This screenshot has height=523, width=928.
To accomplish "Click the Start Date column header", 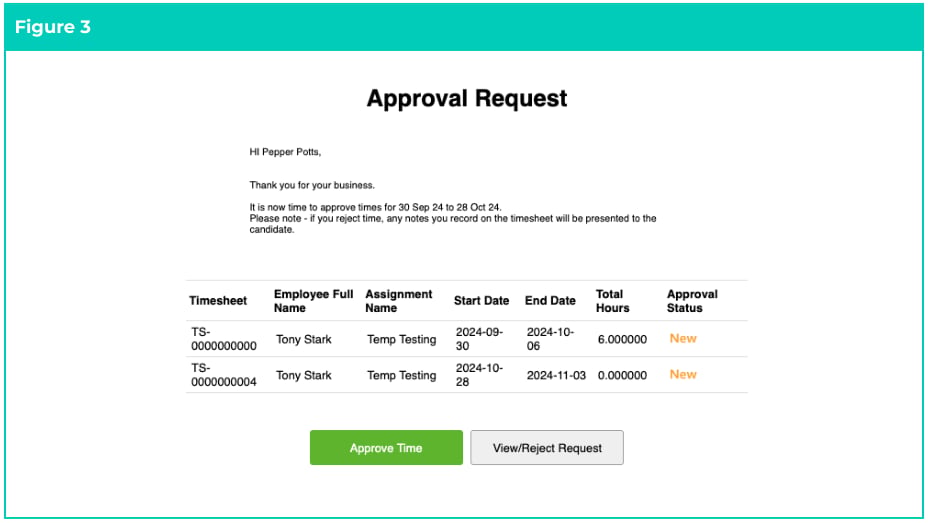I will tap(481, 301).
